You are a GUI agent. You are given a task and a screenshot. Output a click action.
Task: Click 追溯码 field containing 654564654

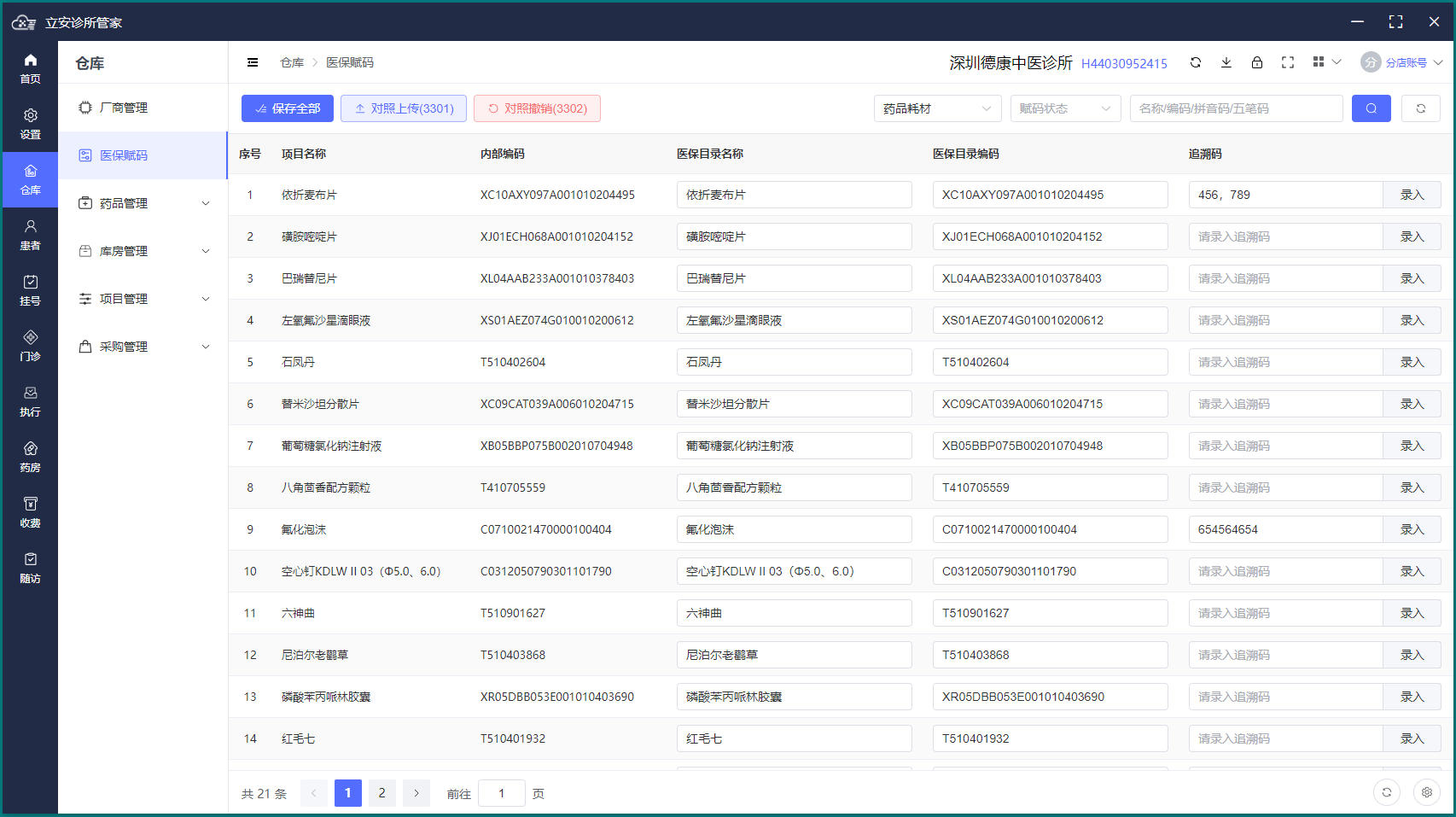[x=1285, y=529]
